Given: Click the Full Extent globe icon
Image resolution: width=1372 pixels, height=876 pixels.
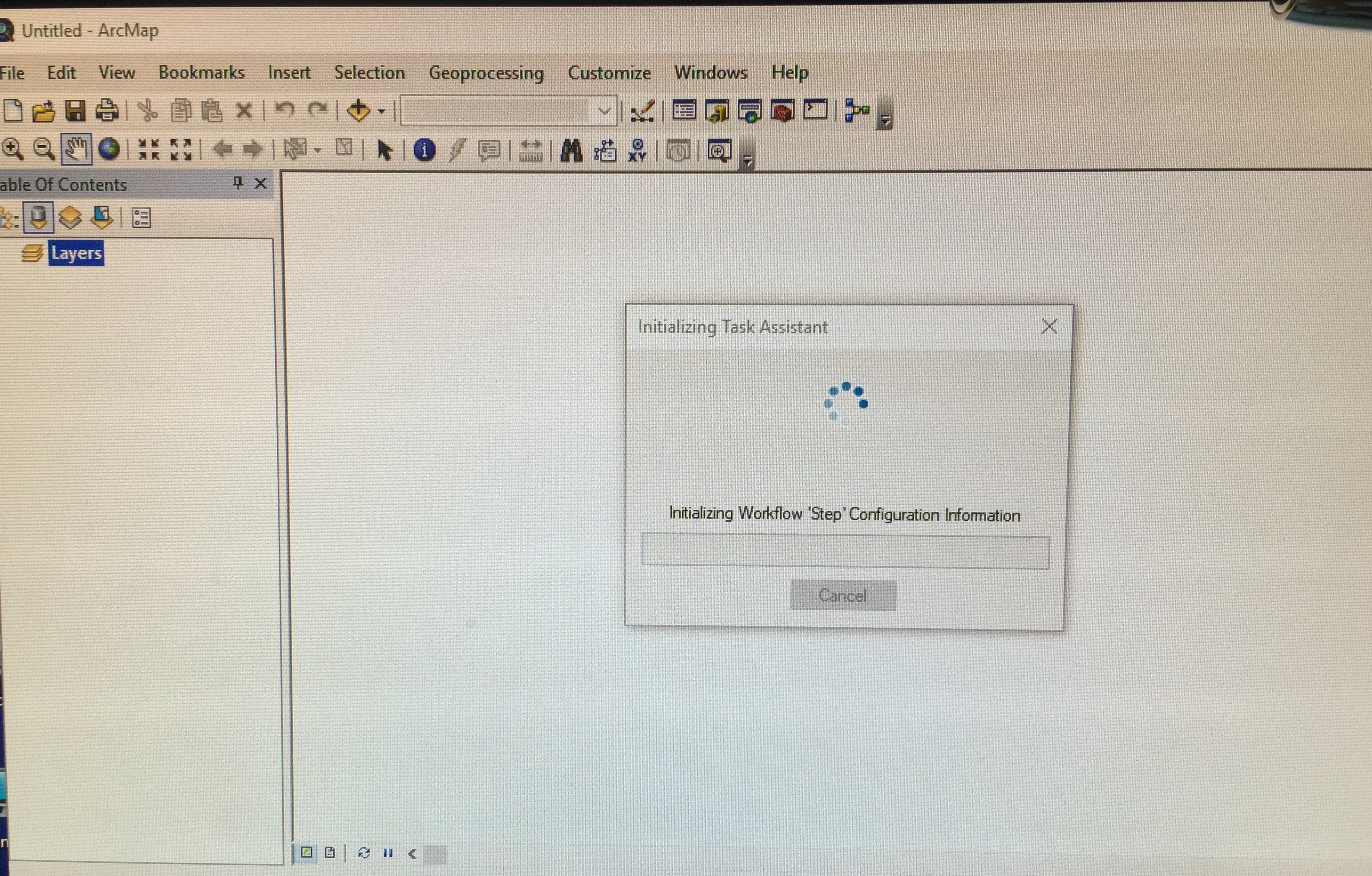Looking at the screenshot, I should point(109,149).
